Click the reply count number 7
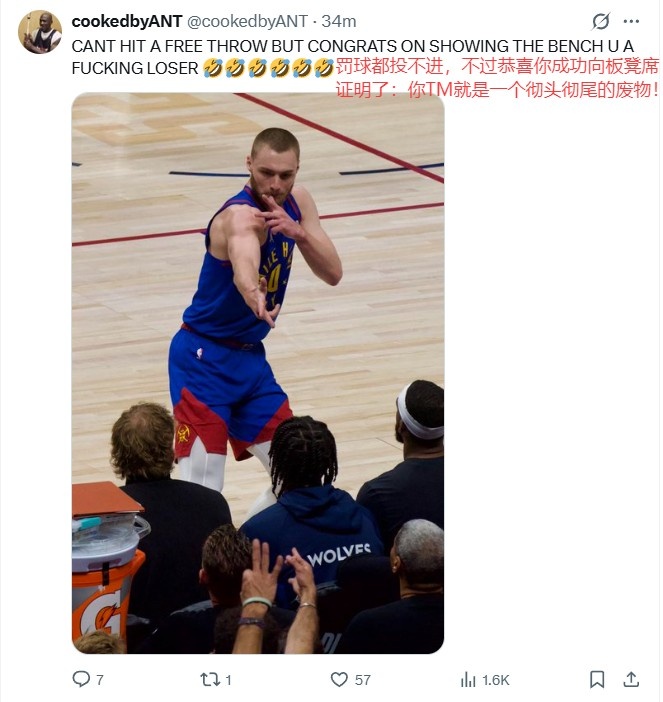Image resolution: width=663 pixels, height=702 pixels. pyautogui.click(x=100, y=680)
